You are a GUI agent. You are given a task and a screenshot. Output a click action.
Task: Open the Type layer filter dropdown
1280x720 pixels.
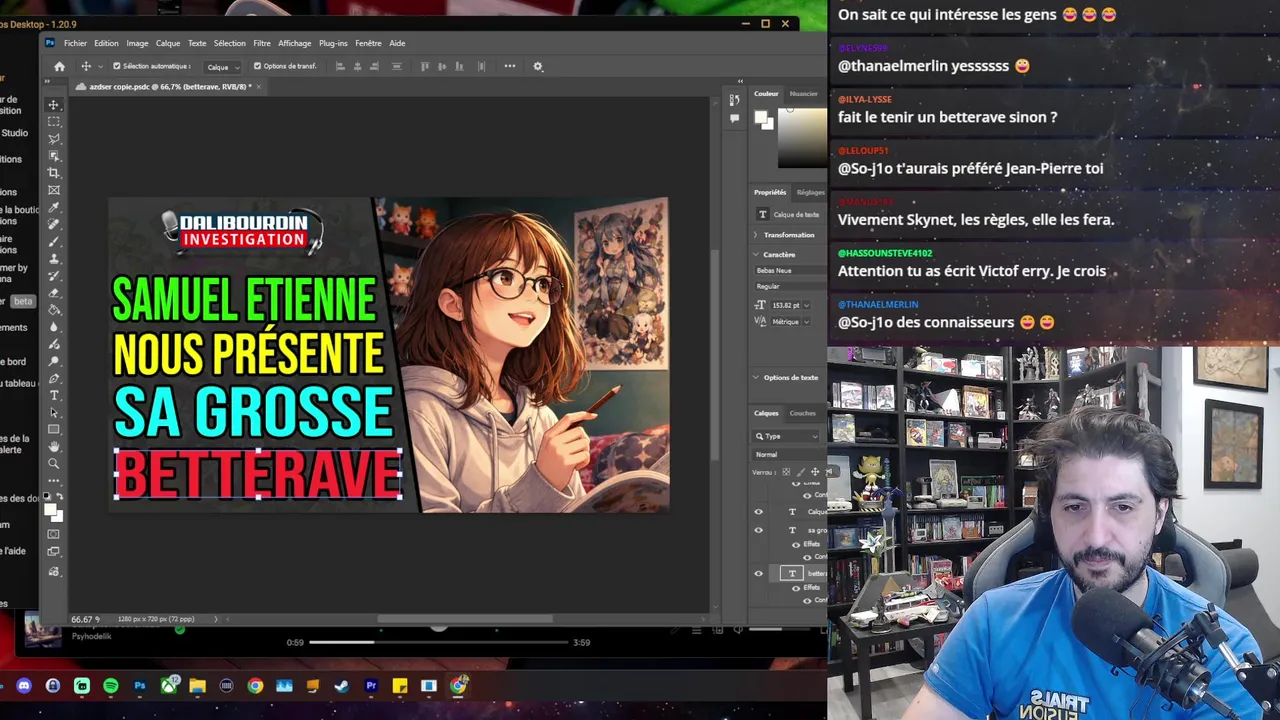coord(787,436)
